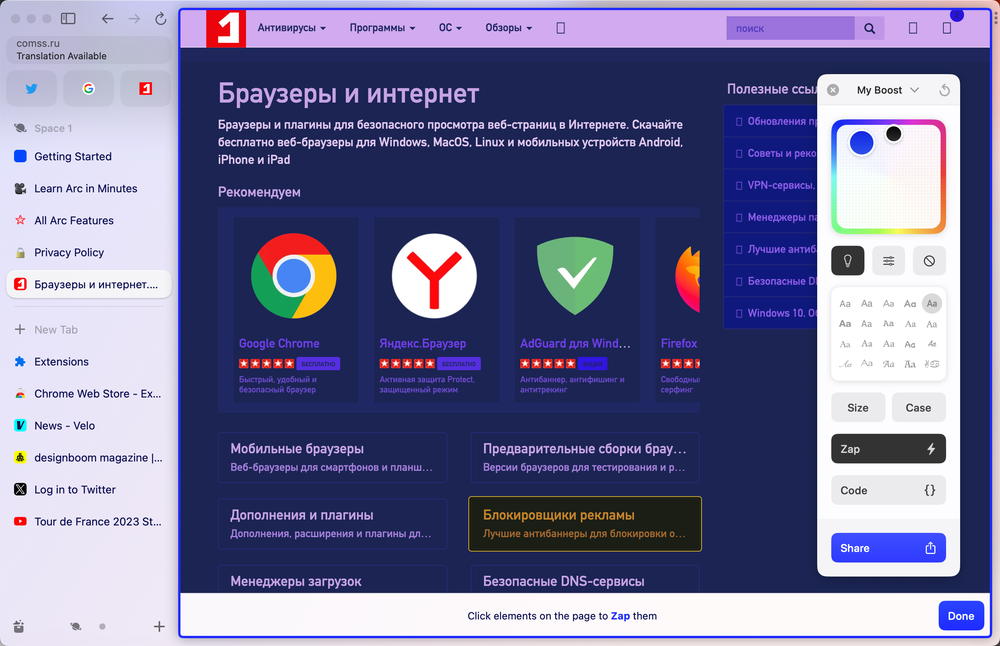Open the pinned Google favorite tile
Screen dimensions: 1000x646
pos(89,88)
